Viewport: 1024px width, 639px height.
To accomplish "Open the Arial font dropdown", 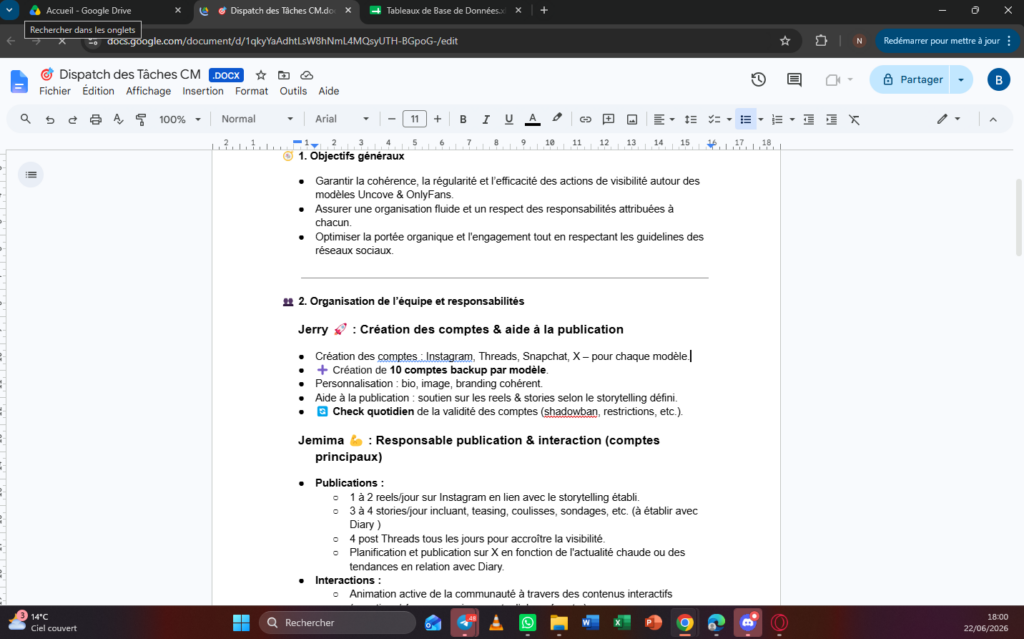I will (x=342, y=119).
